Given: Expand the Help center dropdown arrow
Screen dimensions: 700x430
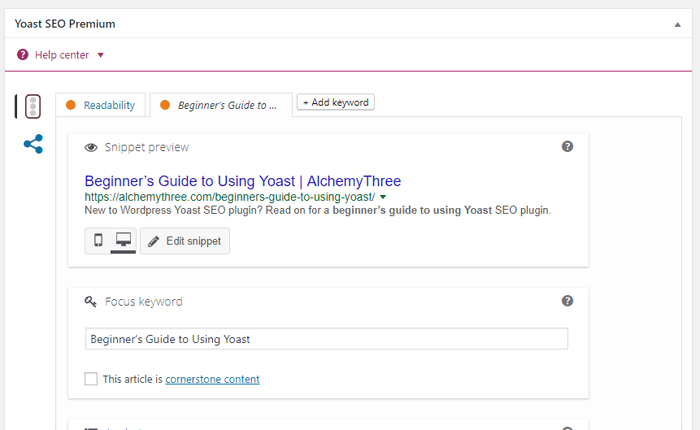Looking at the screenshot, I should [x=100, y=55].
